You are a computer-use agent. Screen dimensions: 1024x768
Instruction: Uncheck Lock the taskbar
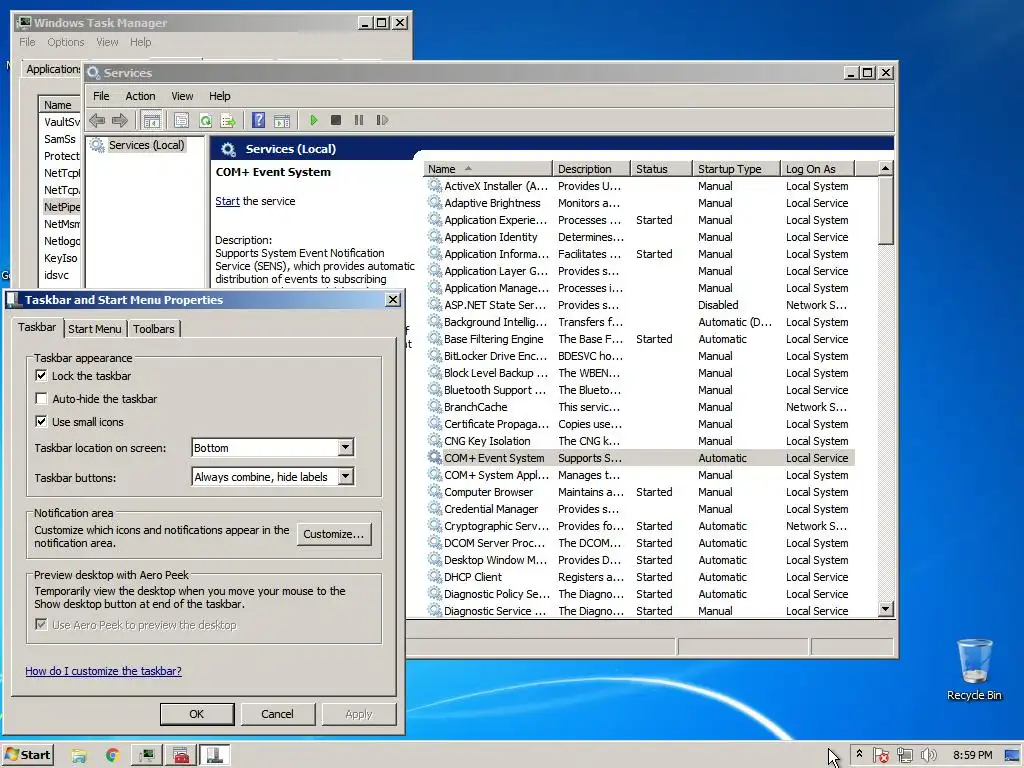pyautogui.click(x=41, y=376)
